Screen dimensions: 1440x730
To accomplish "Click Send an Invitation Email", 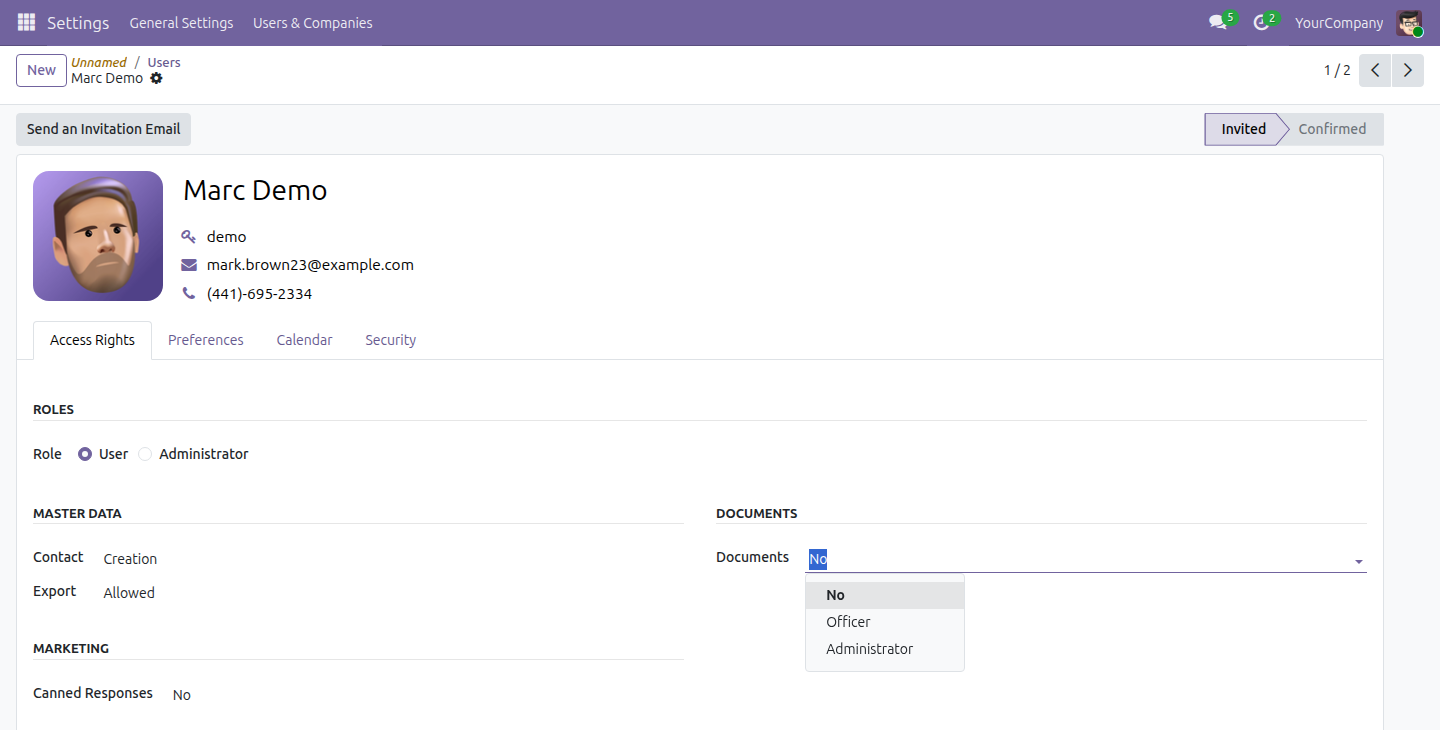I will point(103,129).
